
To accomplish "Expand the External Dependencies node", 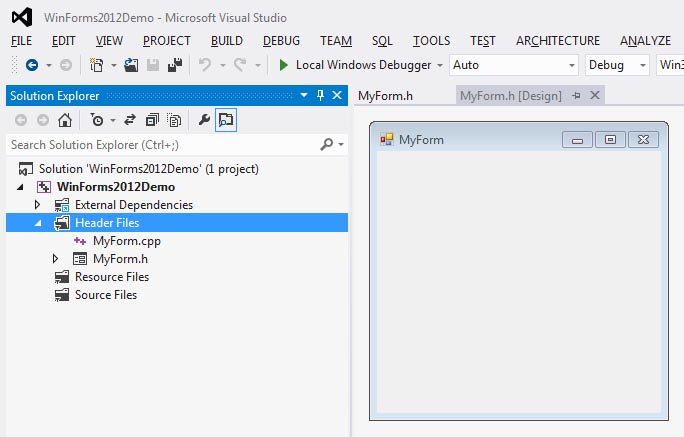I will point(38,205).
